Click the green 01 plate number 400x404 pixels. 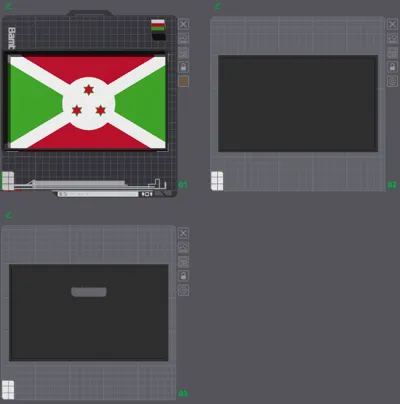(183, 184)
